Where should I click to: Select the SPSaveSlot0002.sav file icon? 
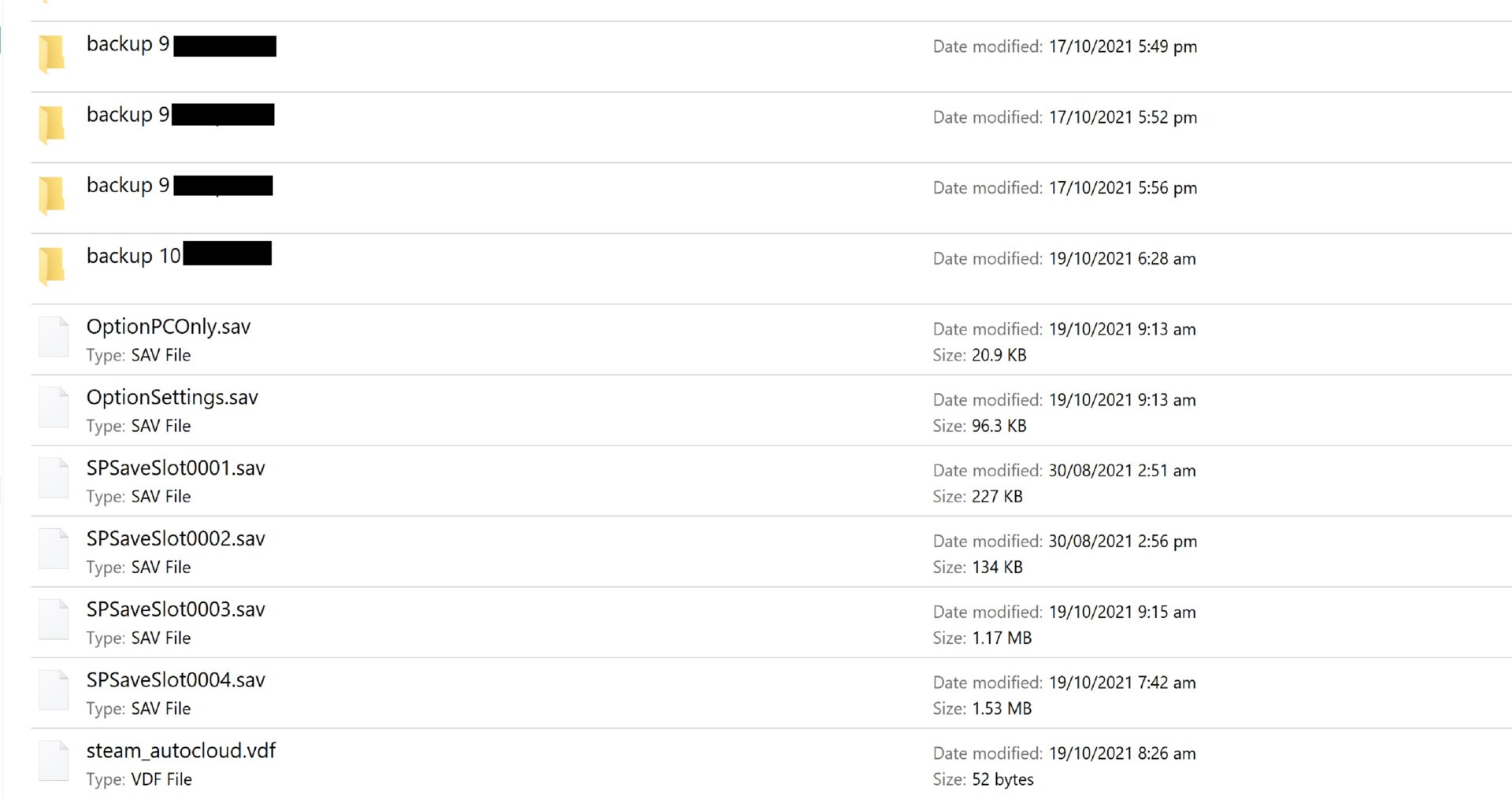pyautogui.click(x=54, y=549)
